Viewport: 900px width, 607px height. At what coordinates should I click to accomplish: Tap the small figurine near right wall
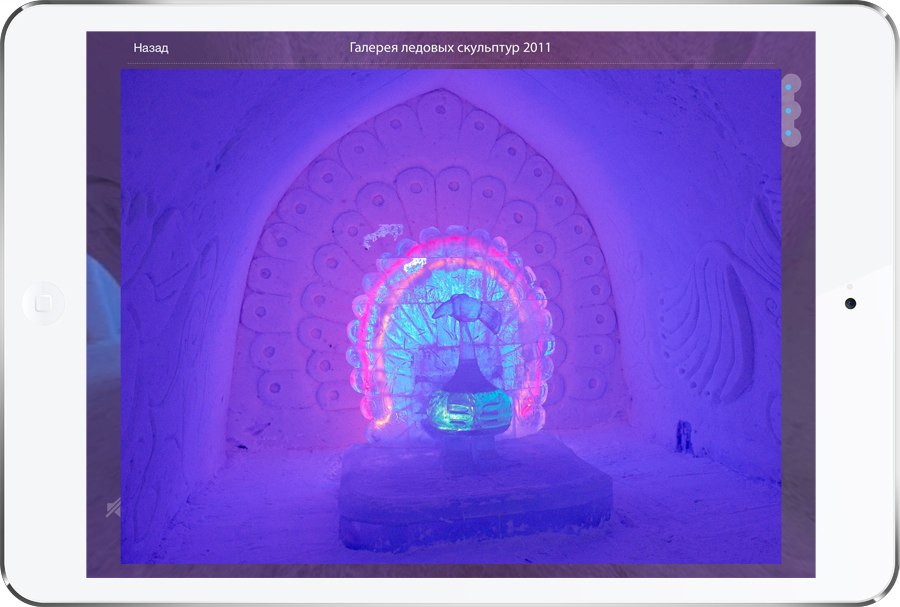[x=685, y=435]
